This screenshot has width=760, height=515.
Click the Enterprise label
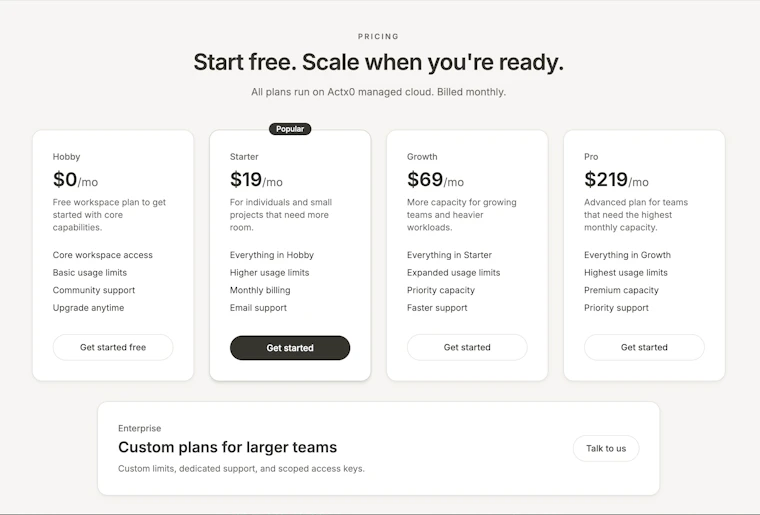(x=140, y=428)
